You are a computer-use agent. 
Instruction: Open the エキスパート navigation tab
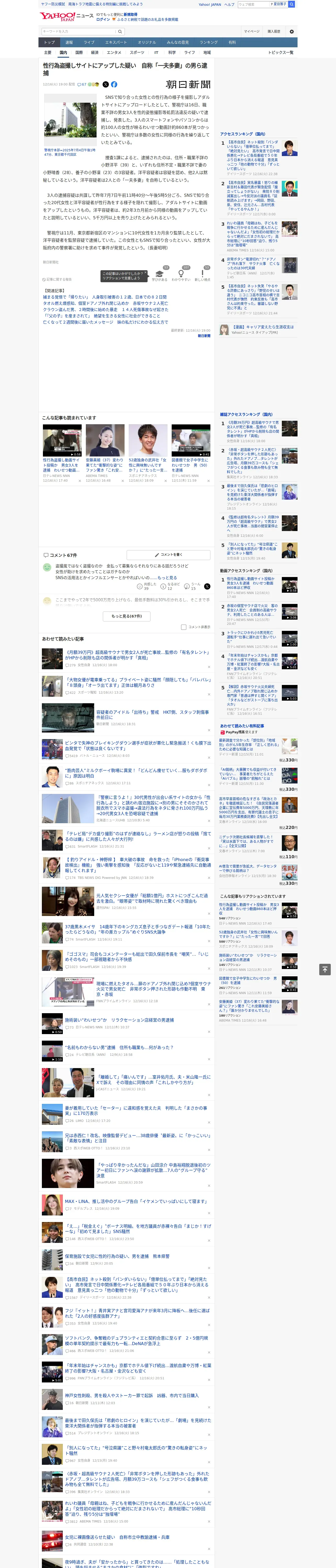click(x=116, y=43)
